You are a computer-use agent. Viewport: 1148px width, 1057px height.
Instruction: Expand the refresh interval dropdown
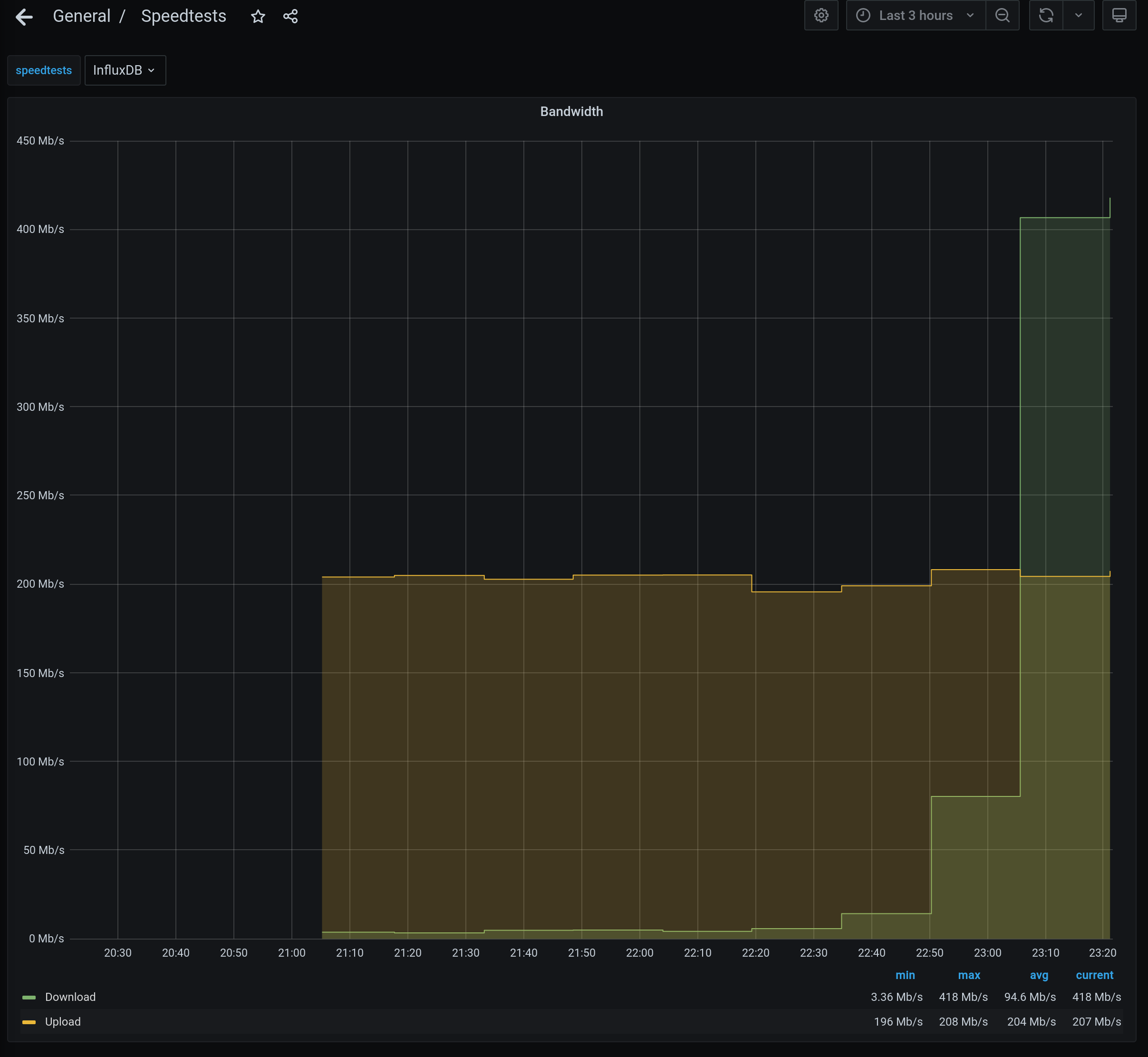1078,15
